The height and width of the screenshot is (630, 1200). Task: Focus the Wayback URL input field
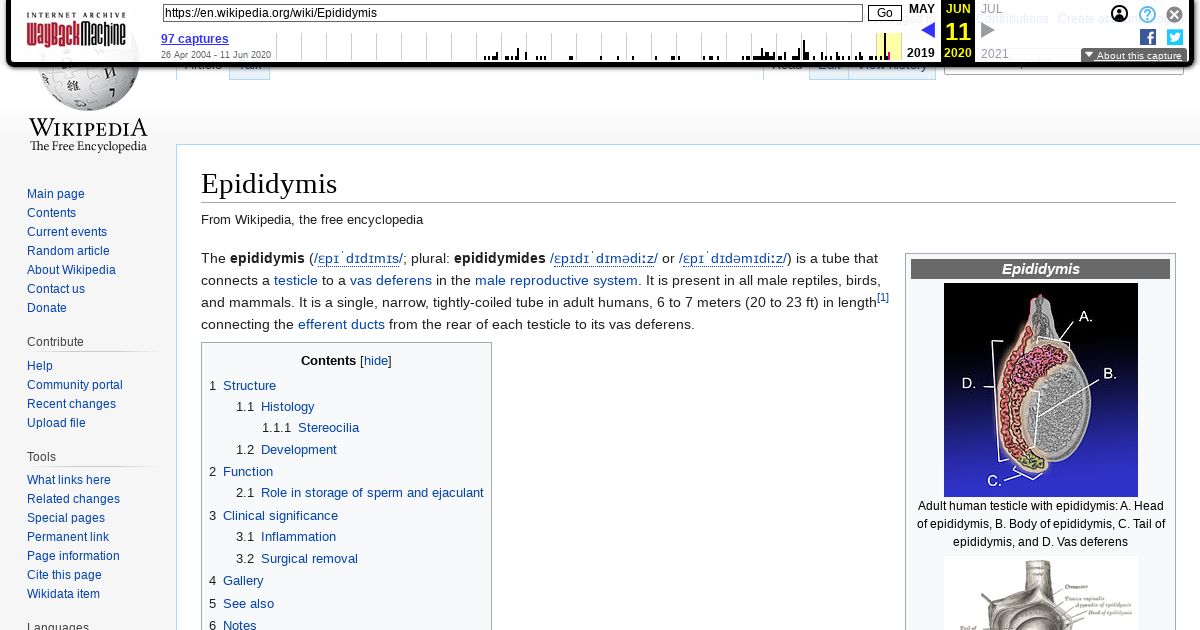[512, 13]
